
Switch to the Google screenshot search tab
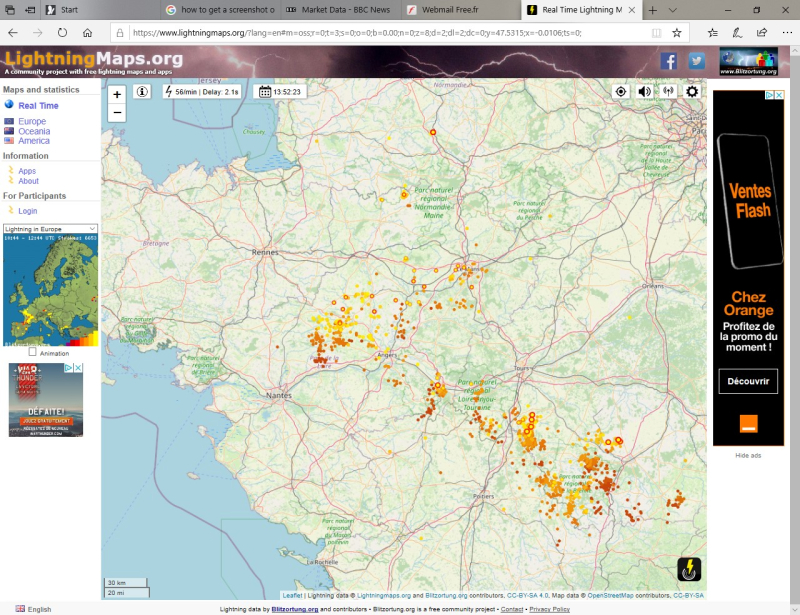pyautogui.click(x=220, y=10)
